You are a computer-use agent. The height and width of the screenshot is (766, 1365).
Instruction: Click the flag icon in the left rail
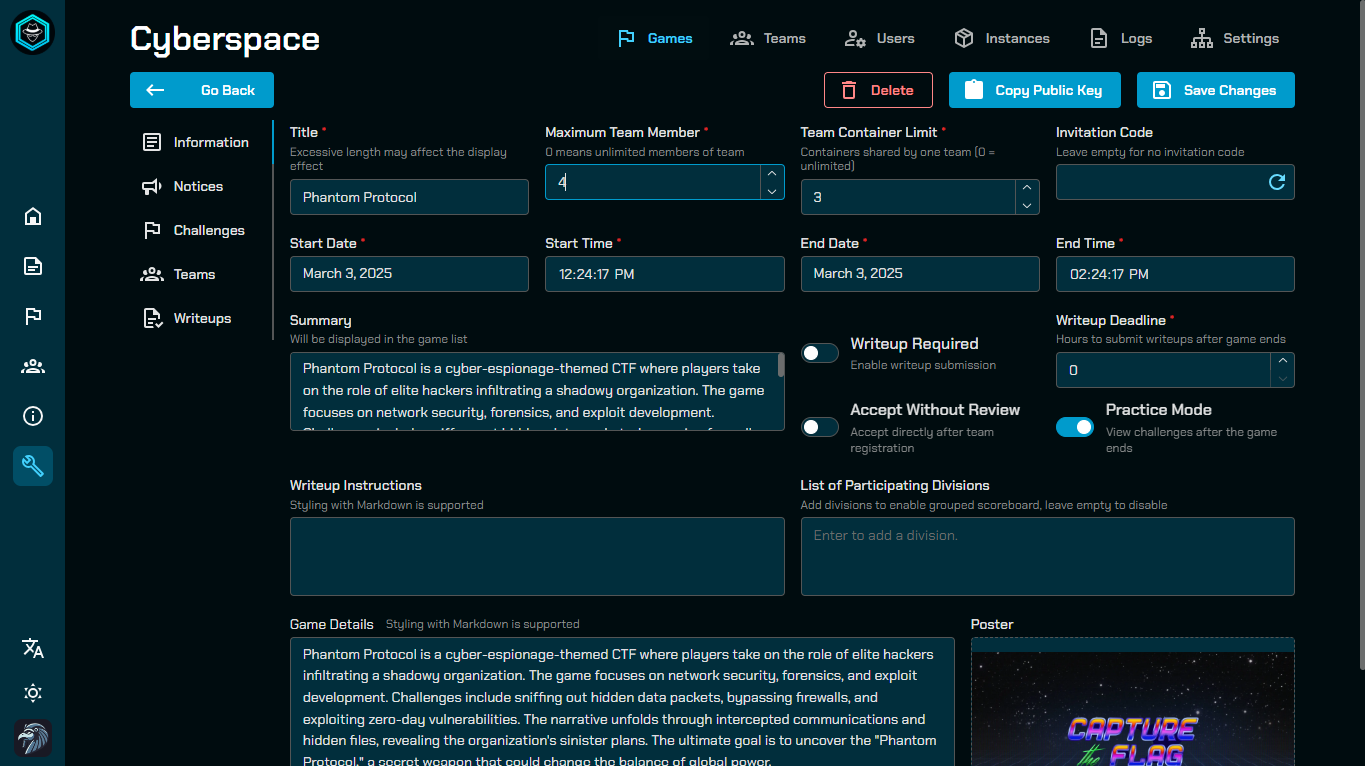coord(32,316)
